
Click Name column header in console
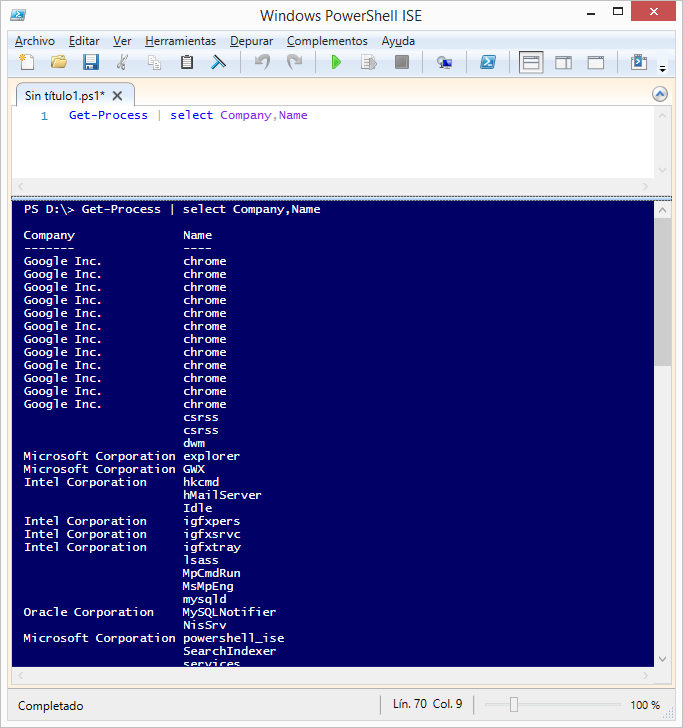pyautogui.click(x=197, y=235)
